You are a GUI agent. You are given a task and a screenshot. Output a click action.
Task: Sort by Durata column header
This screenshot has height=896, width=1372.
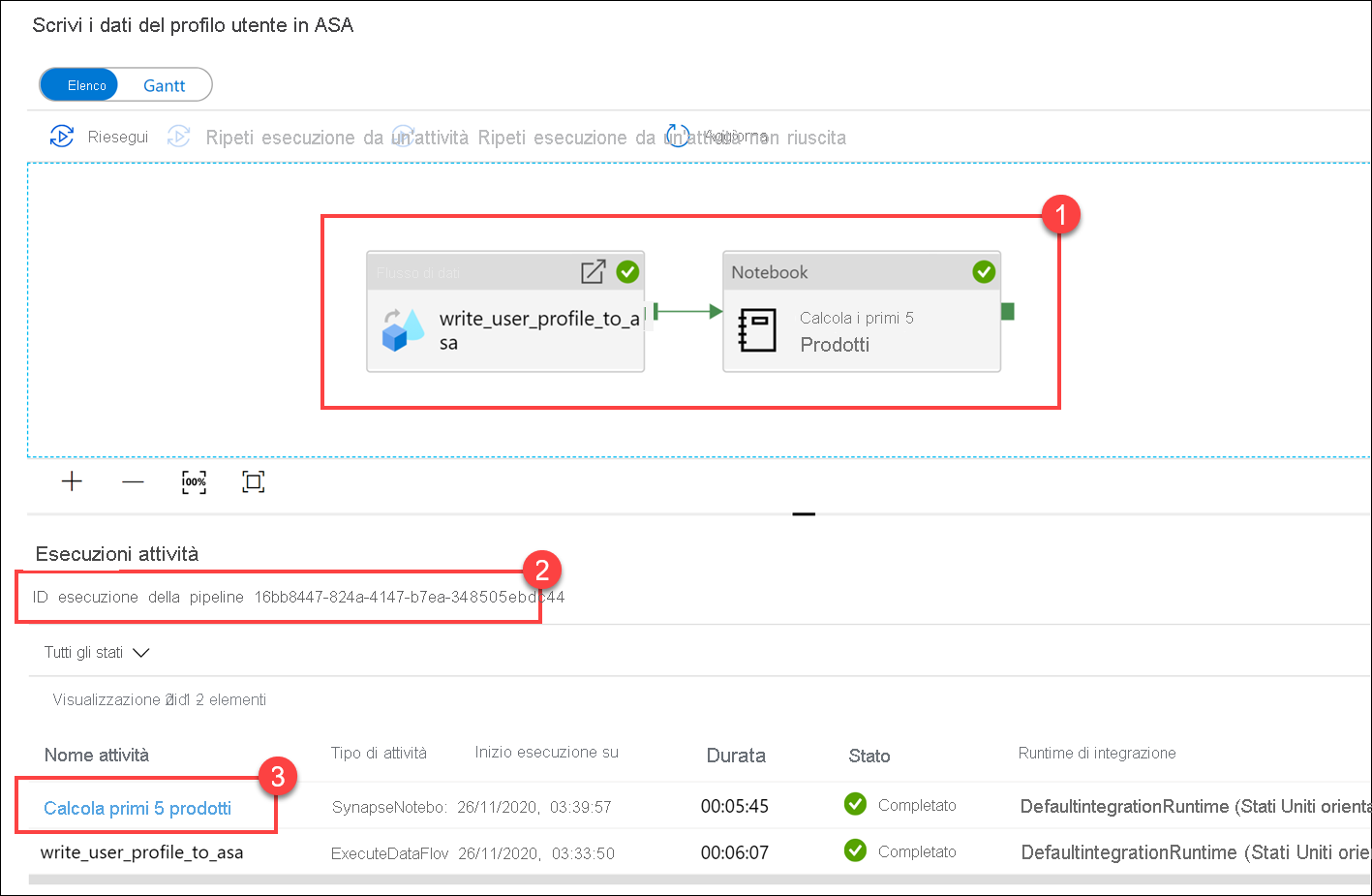point(736,756)
